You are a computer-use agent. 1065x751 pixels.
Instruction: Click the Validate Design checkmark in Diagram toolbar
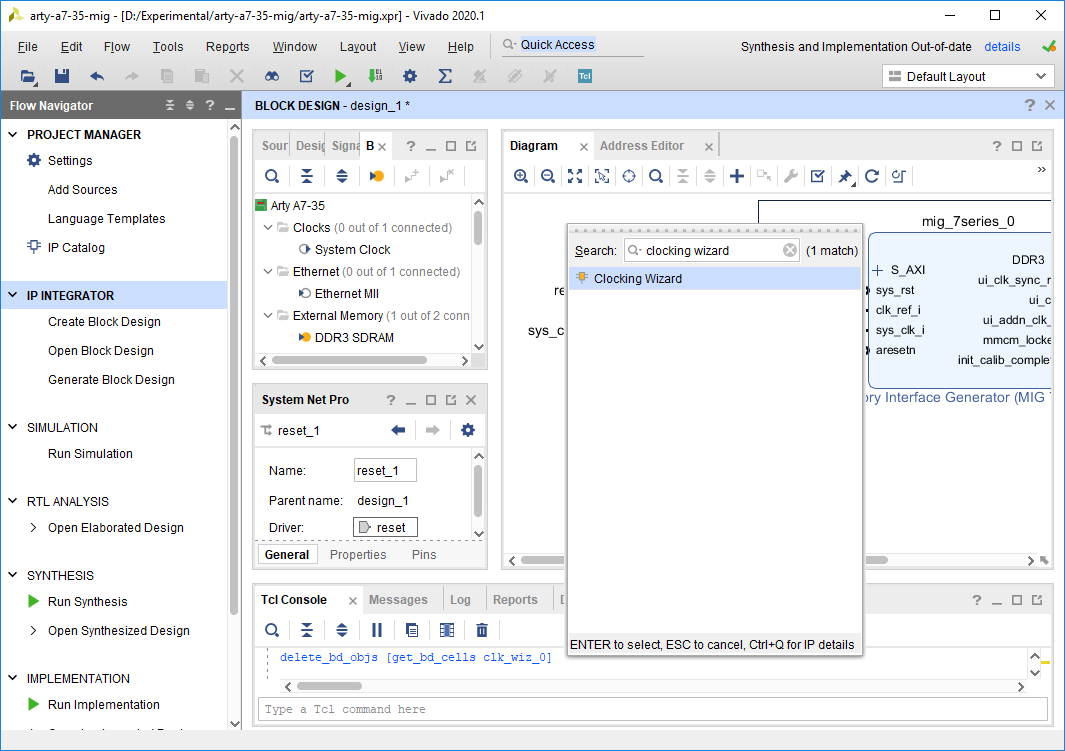pos(818,177)
